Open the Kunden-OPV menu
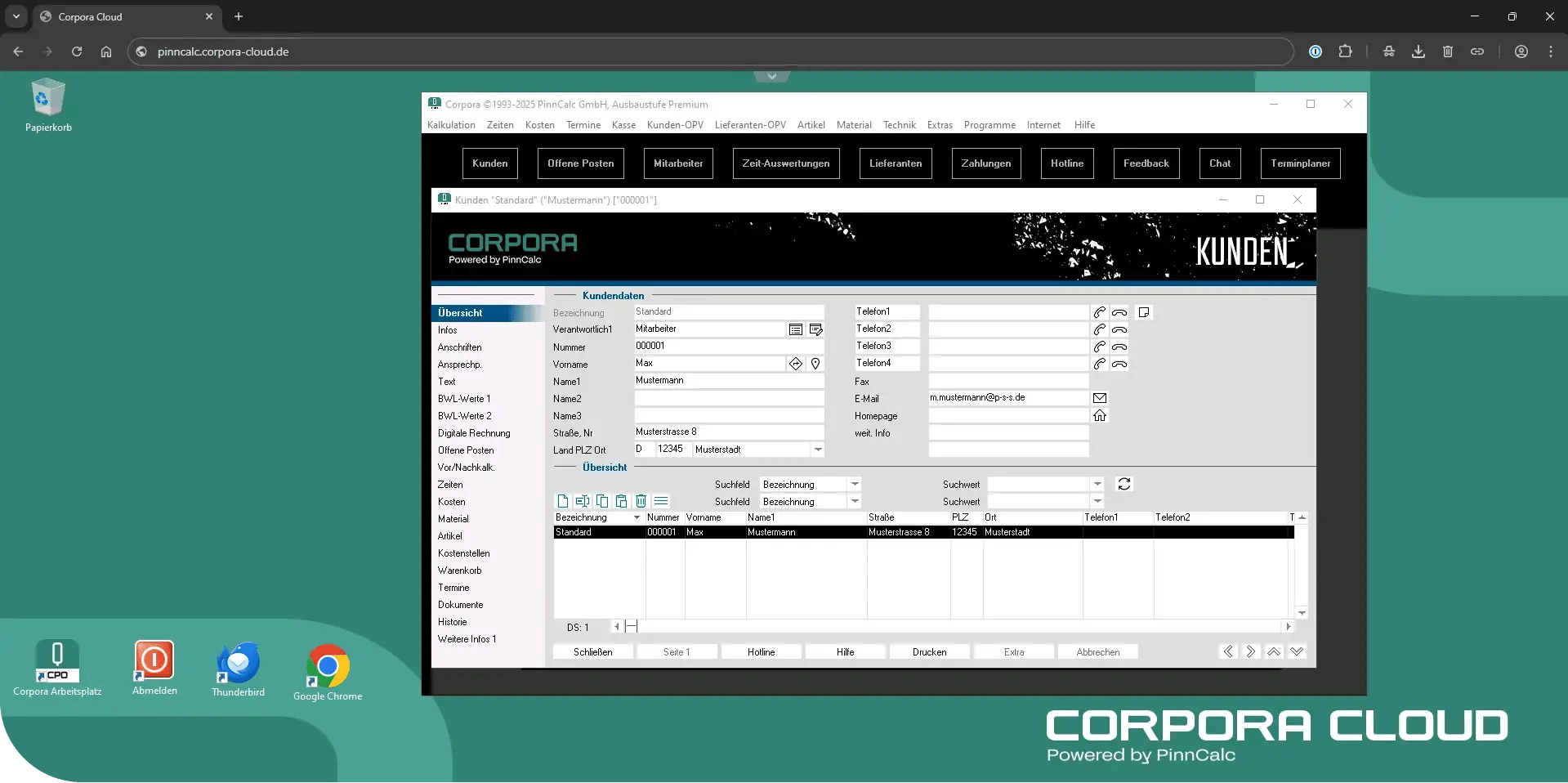 pos(675,125)
